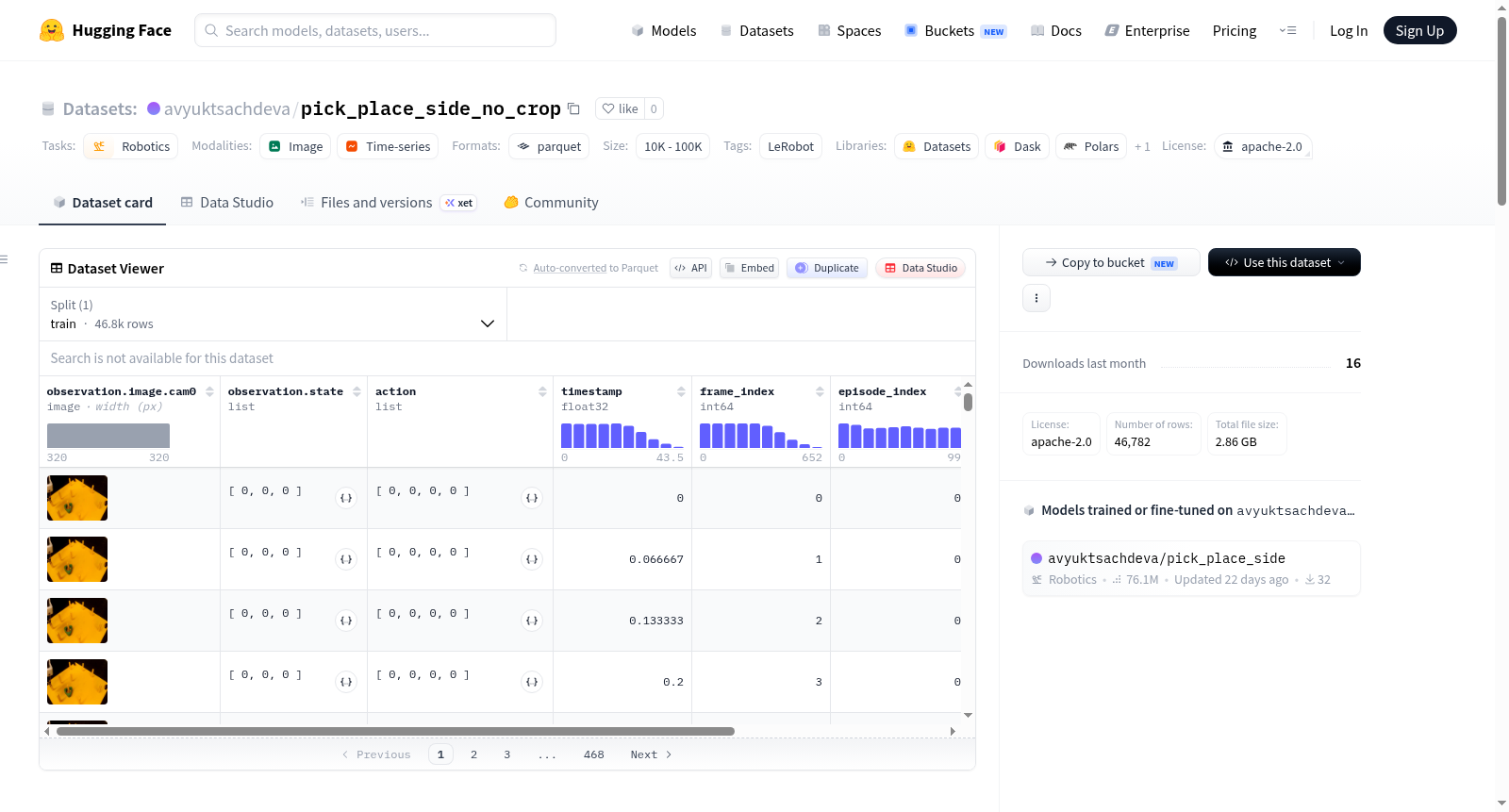
Task: Open the more options three-dot button
Action: pos(1036,298)
